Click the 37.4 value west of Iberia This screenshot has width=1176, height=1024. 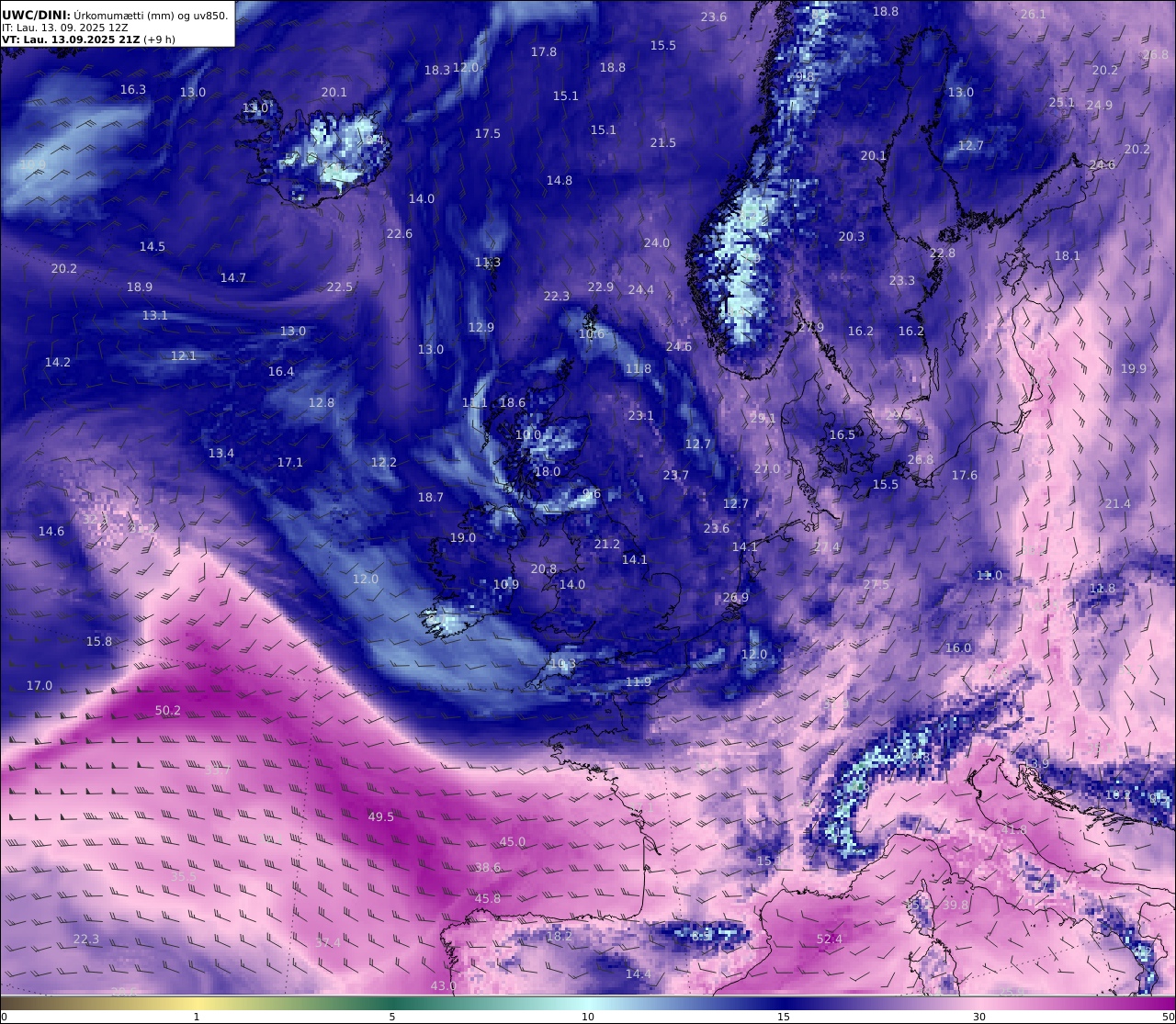[328, 942]
